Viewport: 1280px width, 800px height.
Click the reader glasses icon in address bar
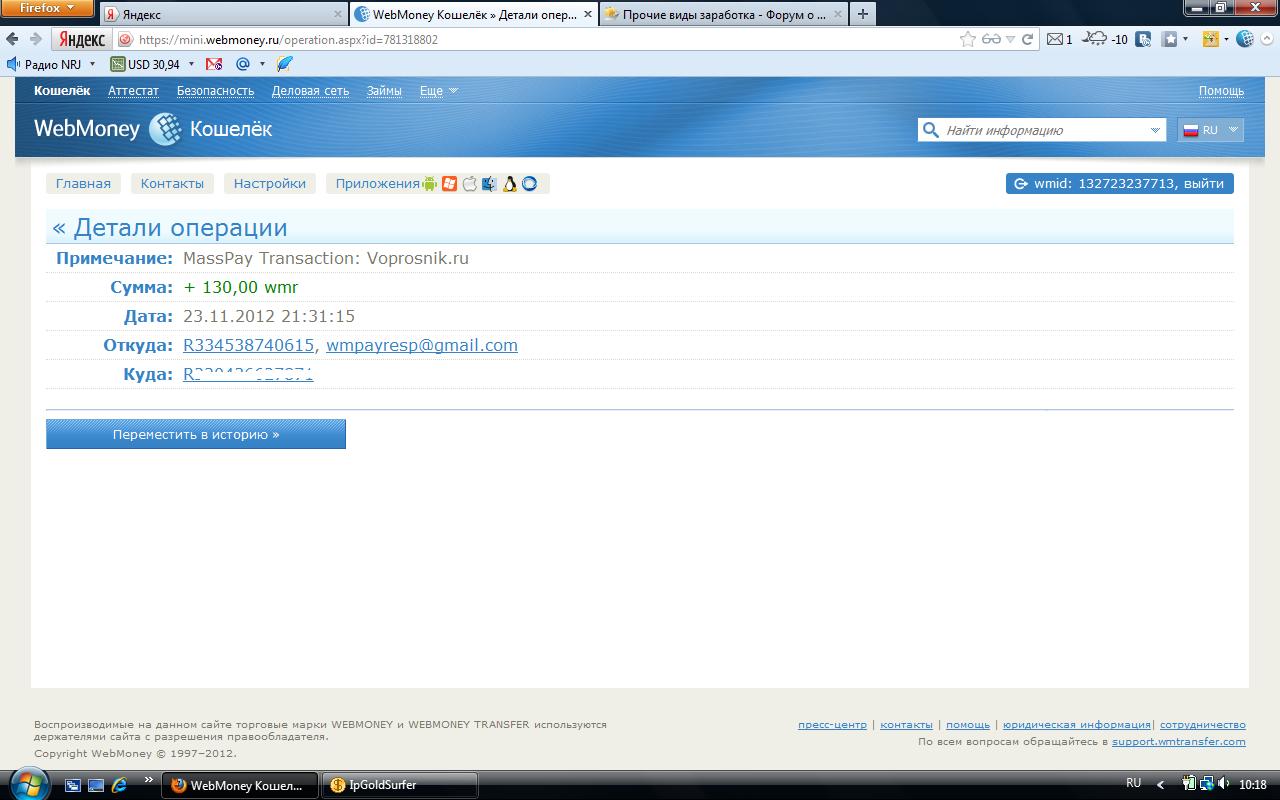pos(991,39)
